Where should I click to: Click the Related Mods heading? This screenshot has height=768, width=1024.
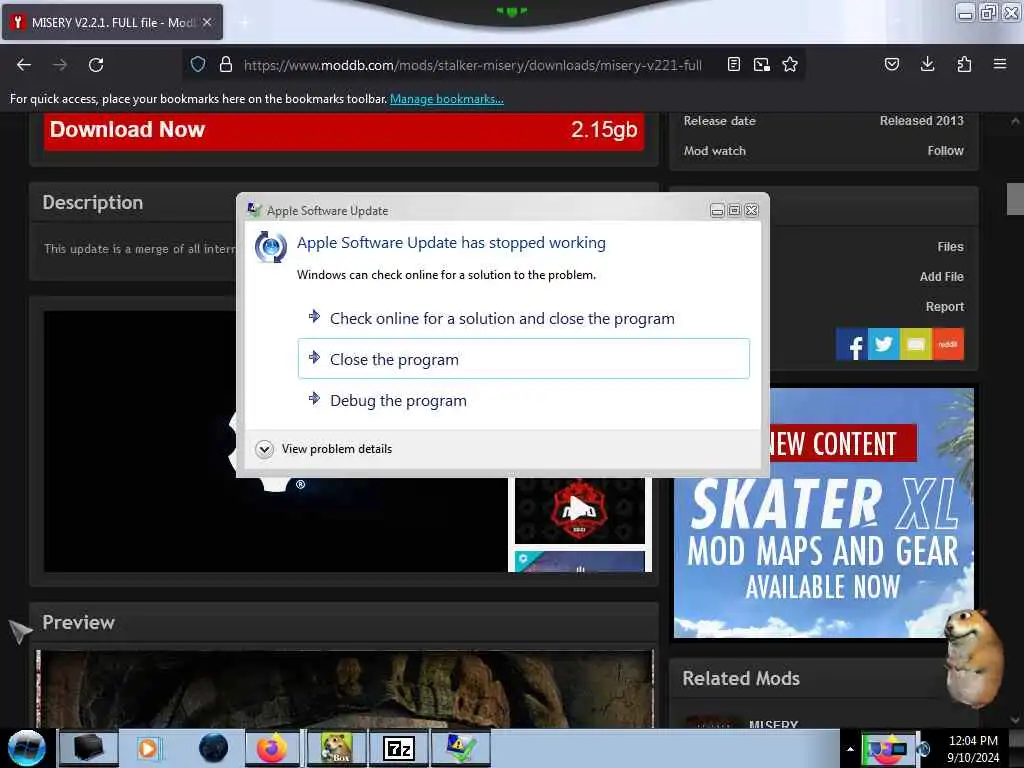tap(741, 679)
